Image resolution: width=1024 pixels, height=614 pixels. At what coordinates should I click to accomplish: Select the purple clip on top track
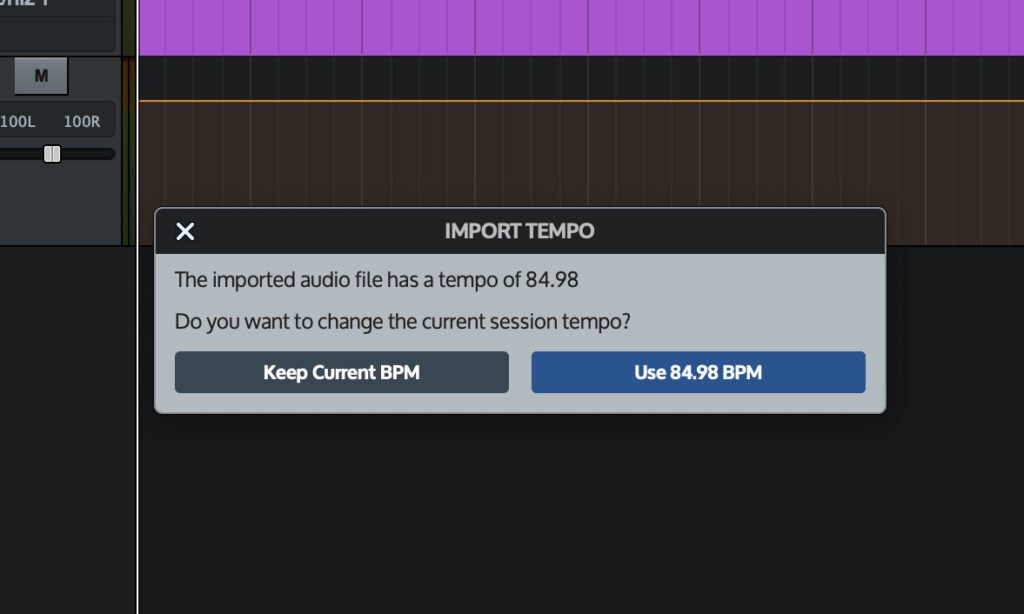coord(581,27)
